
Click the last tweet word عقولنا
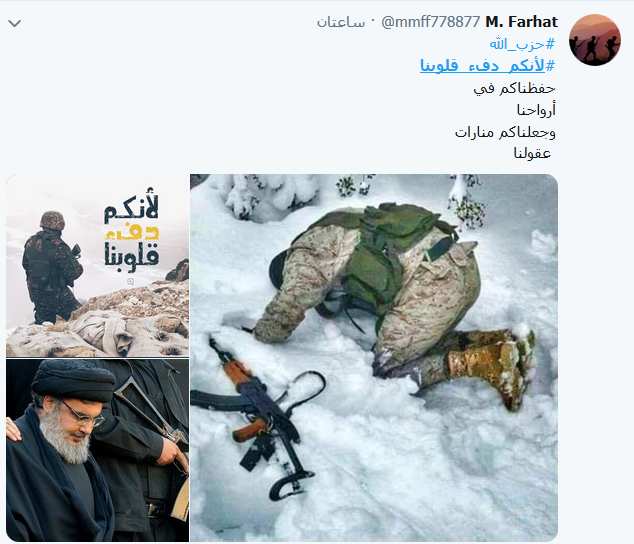[532, 153]
